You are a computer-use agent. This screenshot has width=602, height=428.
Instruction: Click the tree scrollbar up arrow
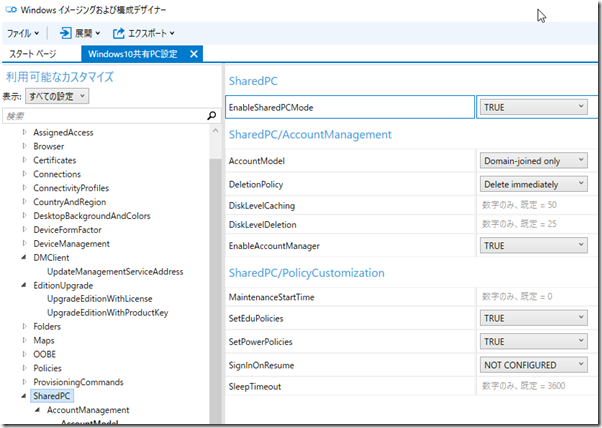[x=215, y=131]
